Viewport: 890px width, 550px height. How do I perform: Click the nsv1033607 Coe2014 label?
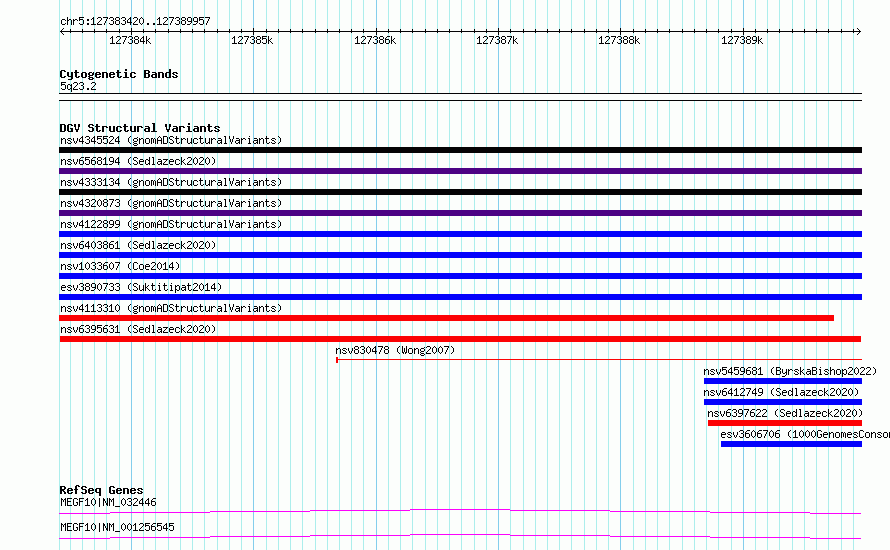[120, 266]
